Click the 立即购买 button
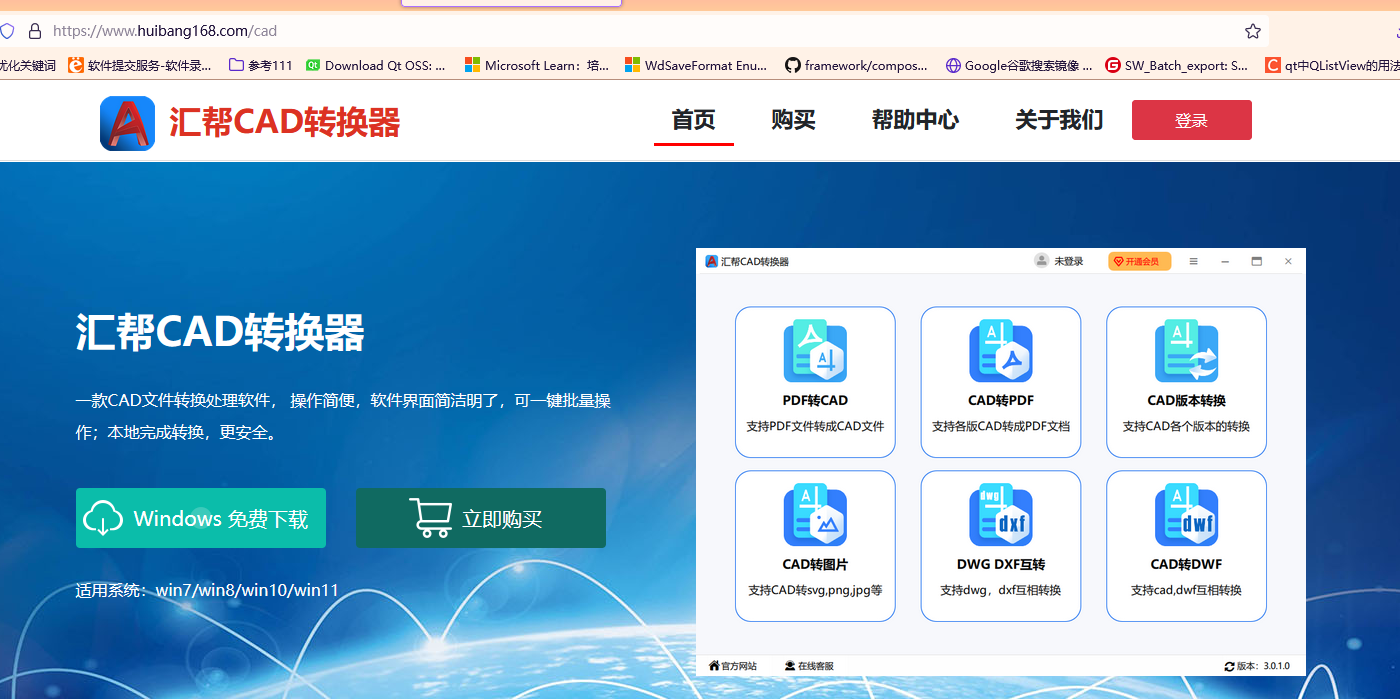This screenshot has width=1400, height=699. click(481, 518)
